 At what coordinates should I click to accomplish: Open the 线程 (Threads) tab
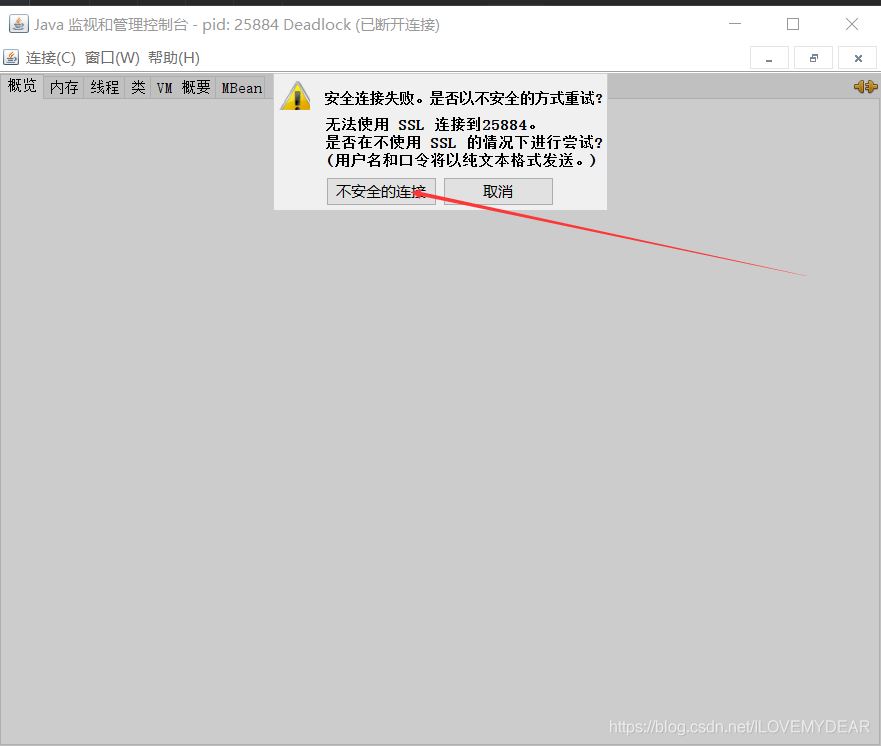pos(103,87)
